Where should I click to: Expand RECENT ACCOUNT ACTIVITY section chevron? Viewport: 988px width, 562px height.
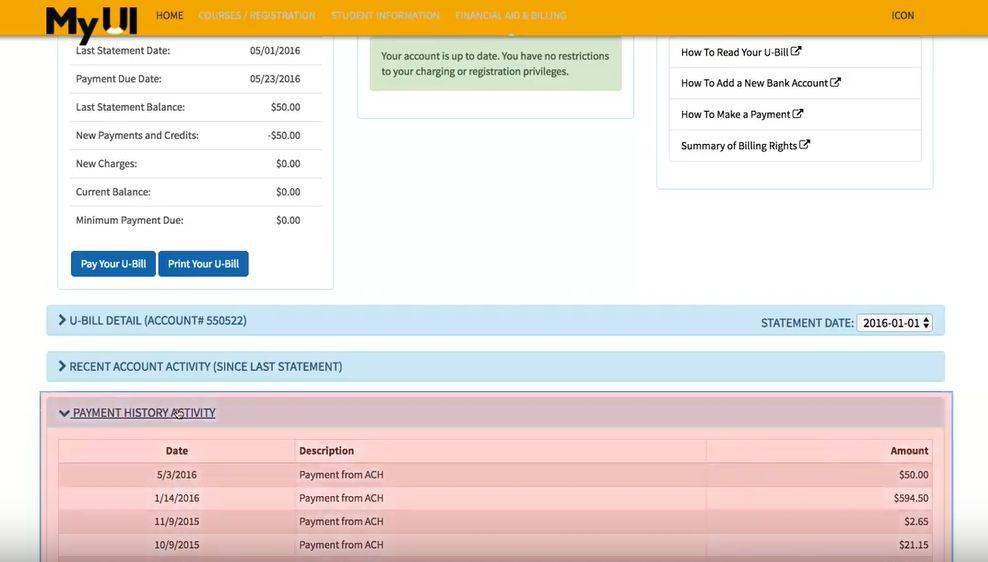tap(62, 366)
